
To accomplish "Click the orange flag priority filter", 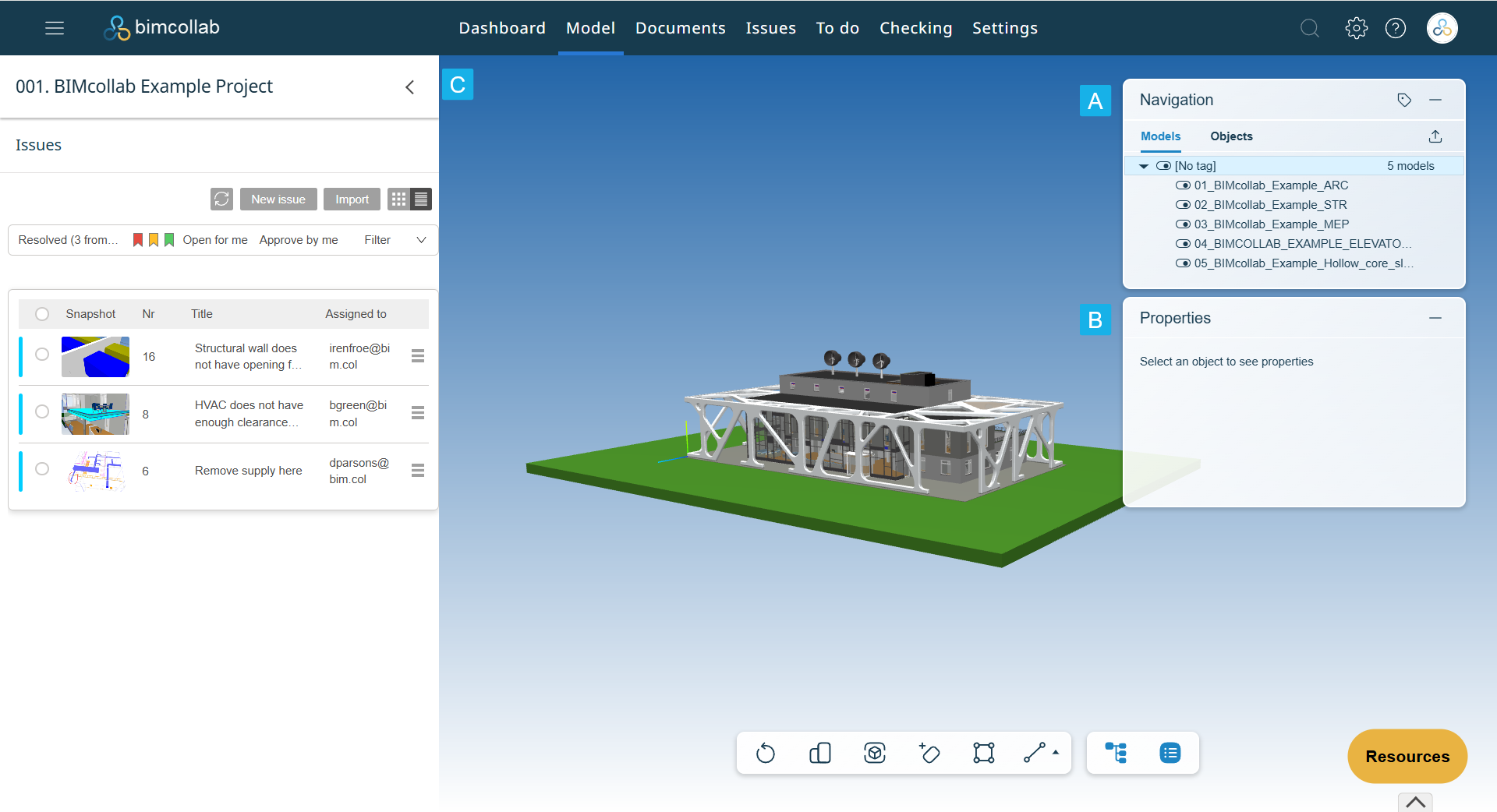I will click(x=154, y=240).
